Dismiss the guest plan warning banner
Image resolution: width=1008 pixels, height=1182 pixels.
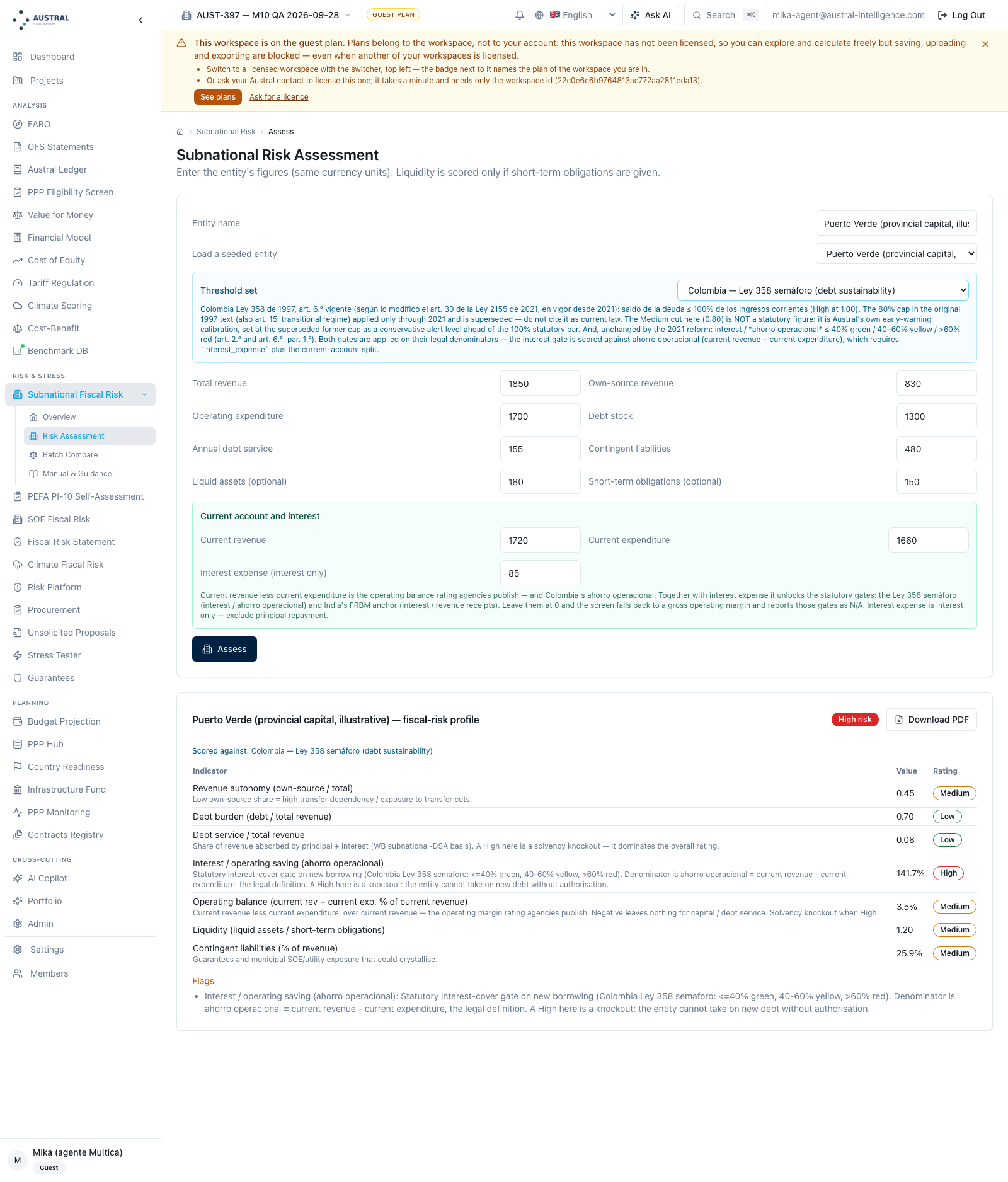click(x=985, y=44)
